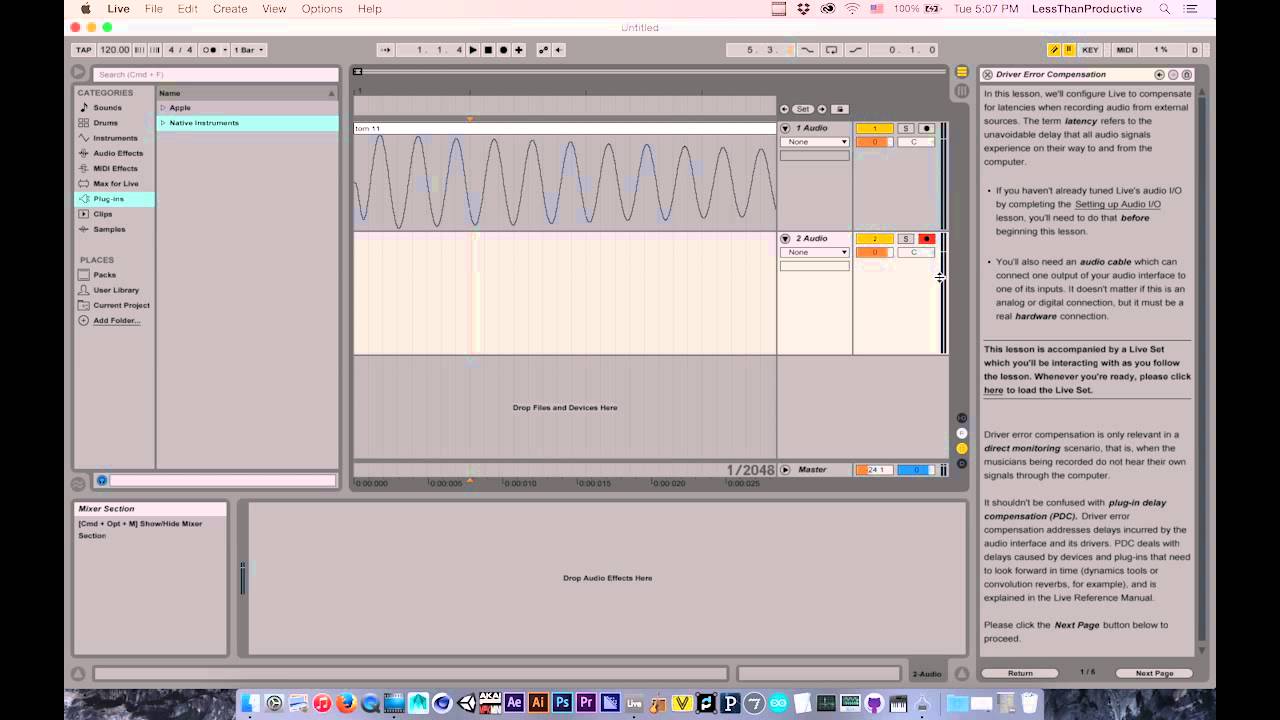
Task: Go back in Help View
Action: click(x=1160, y=75)
